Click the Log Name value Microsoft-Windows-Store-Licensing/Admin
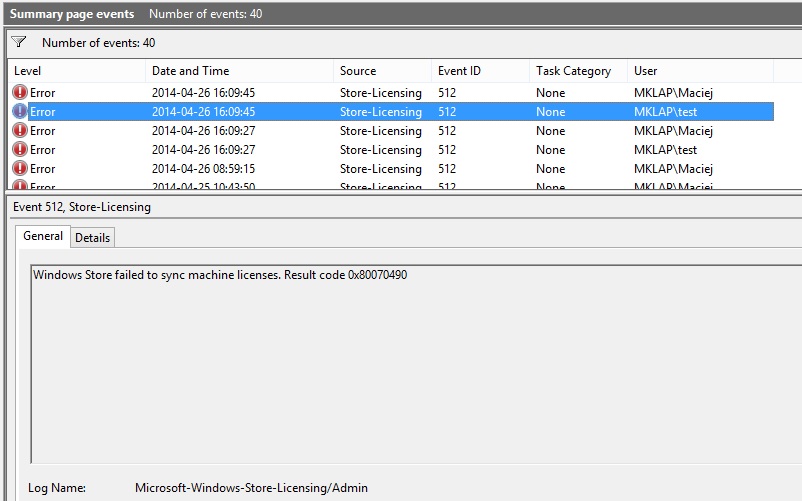This screenshot has height=501, width=802. pos(251,488)
